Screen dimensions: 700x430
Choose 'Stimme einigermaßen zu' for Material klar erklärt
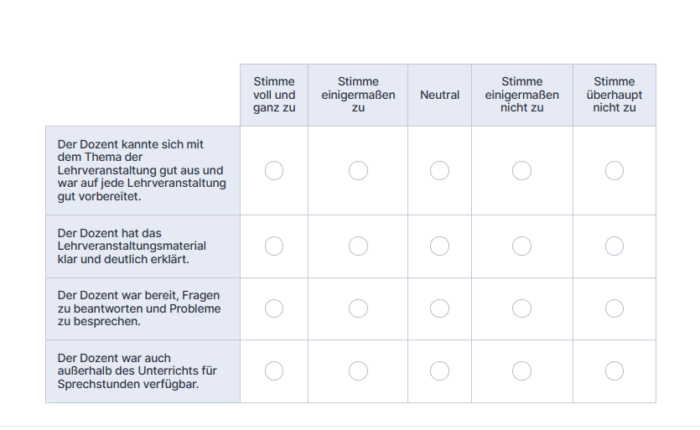[358, 246]
